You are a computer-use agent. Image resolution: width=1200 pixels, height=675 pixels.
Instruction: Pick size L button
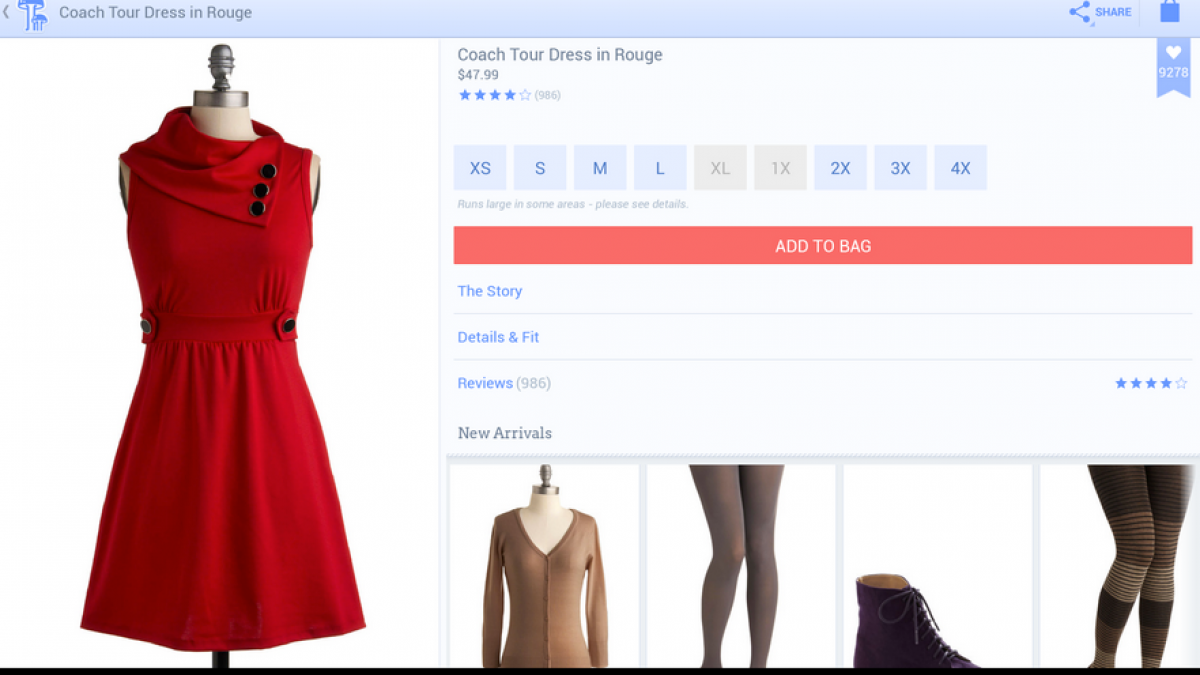(x=660, y=168)
